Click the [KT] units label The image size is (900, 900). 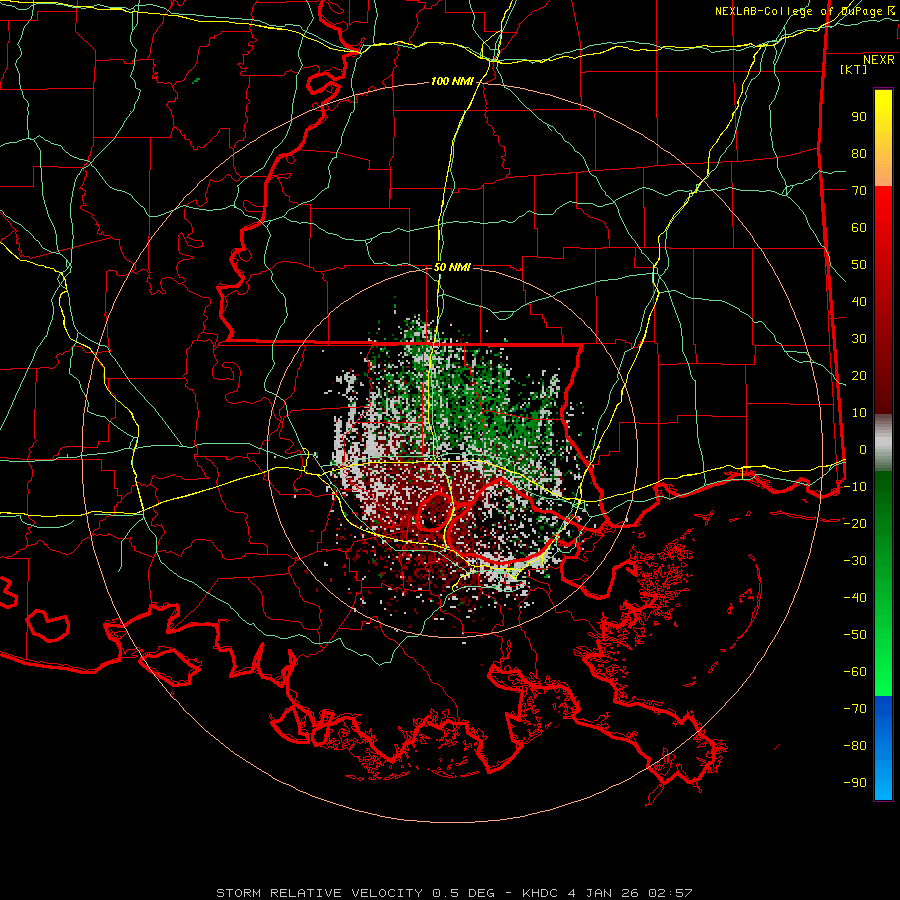(x=854, y=69)
